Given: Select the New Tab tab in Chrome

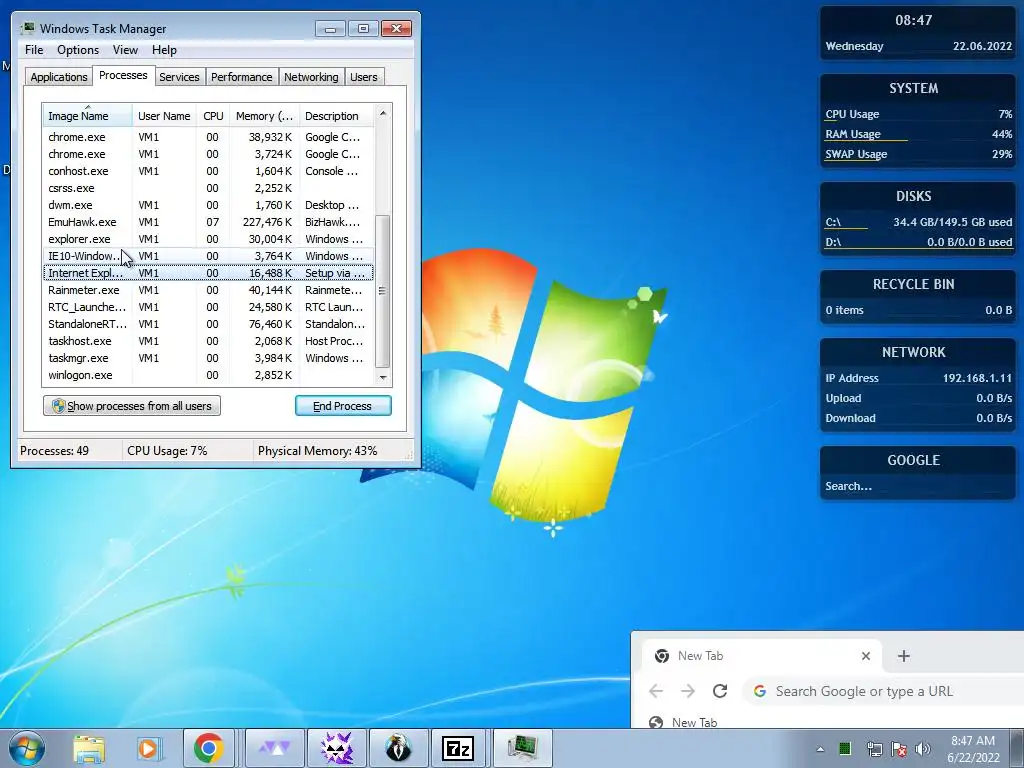Looking at the screenshot, I should click(761, 656).
